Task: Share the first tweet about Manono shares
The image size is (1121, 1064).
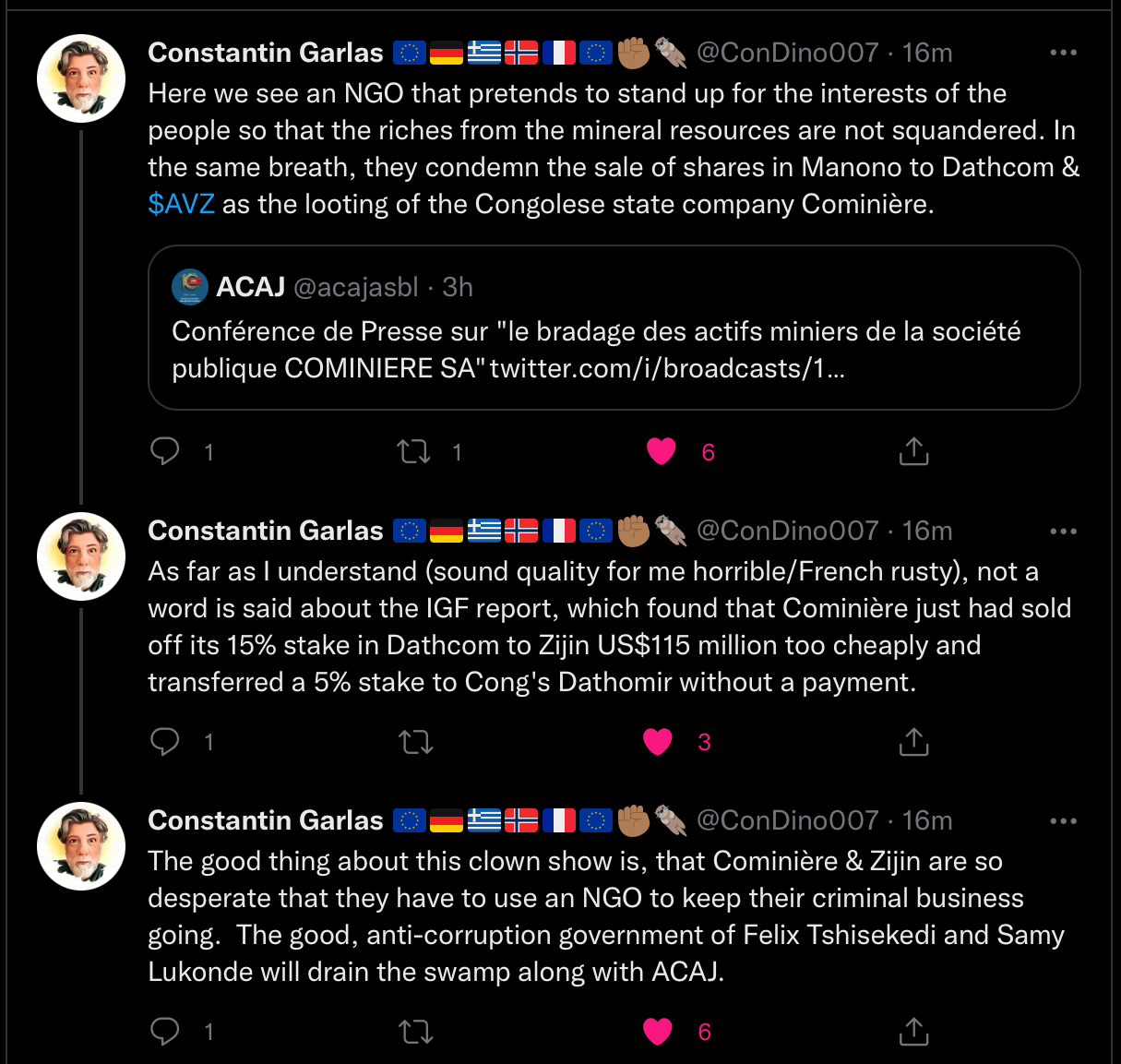Action: click(913, 451)
